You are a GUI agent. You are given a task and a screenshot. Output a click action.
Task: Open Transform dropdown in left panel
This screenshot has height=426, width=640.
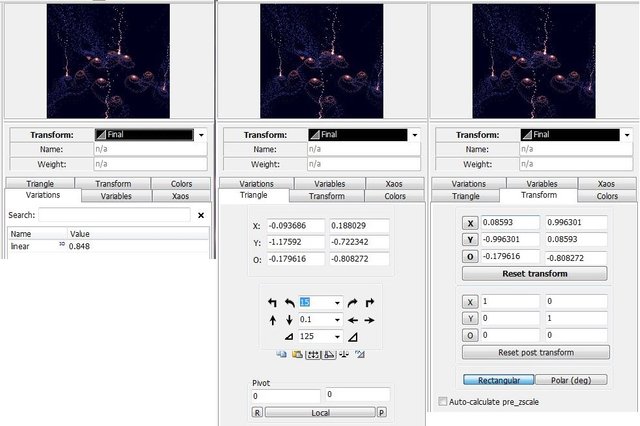click(x=201, y=135)
